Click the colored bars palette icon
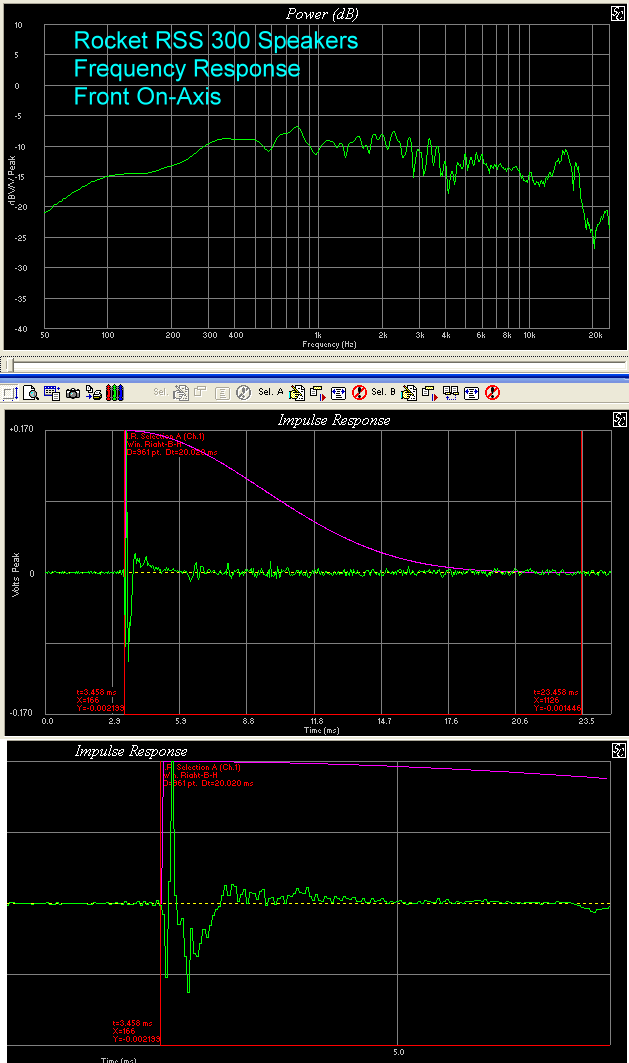This screenshot has height=1063, width=629. (115, 393)
